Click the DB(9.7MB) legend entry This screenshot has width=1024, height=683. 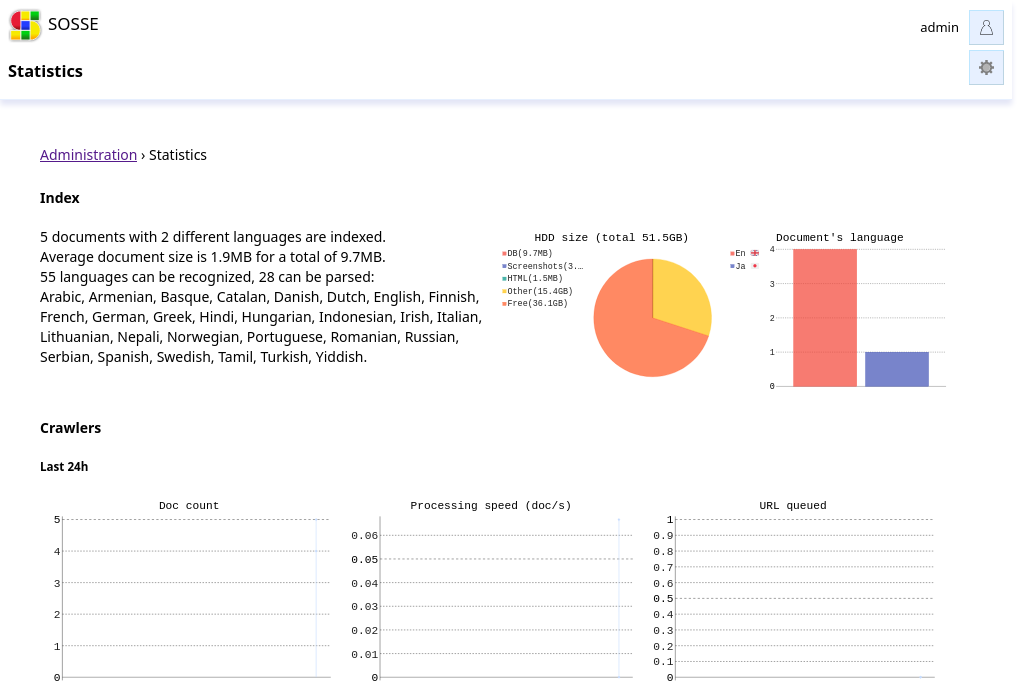click(527, 253)
